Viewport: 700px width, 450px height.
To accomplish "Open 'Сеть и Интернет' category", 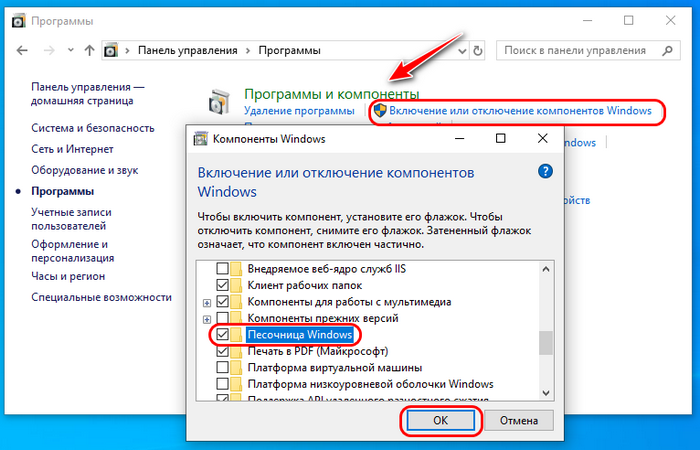I will 72,149.
